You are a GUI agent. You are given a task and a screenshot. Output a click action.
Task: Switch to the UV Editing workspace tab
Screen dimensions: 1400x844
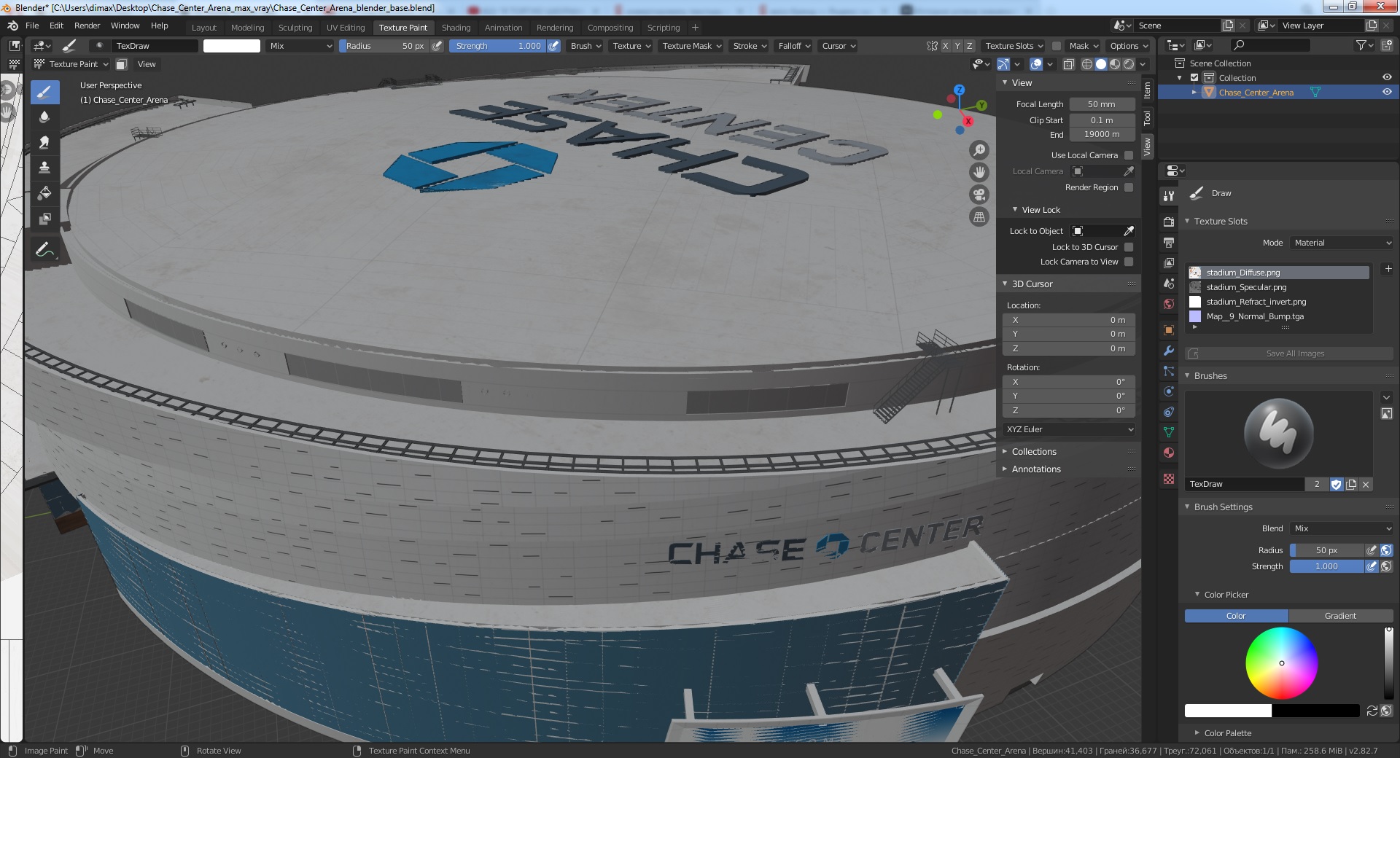point(345,28)
